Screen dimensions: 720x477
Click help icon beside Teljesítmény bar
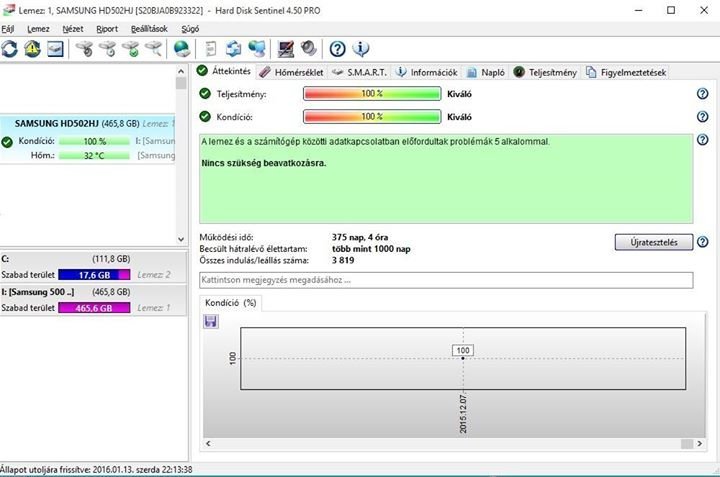click(703, 94)
